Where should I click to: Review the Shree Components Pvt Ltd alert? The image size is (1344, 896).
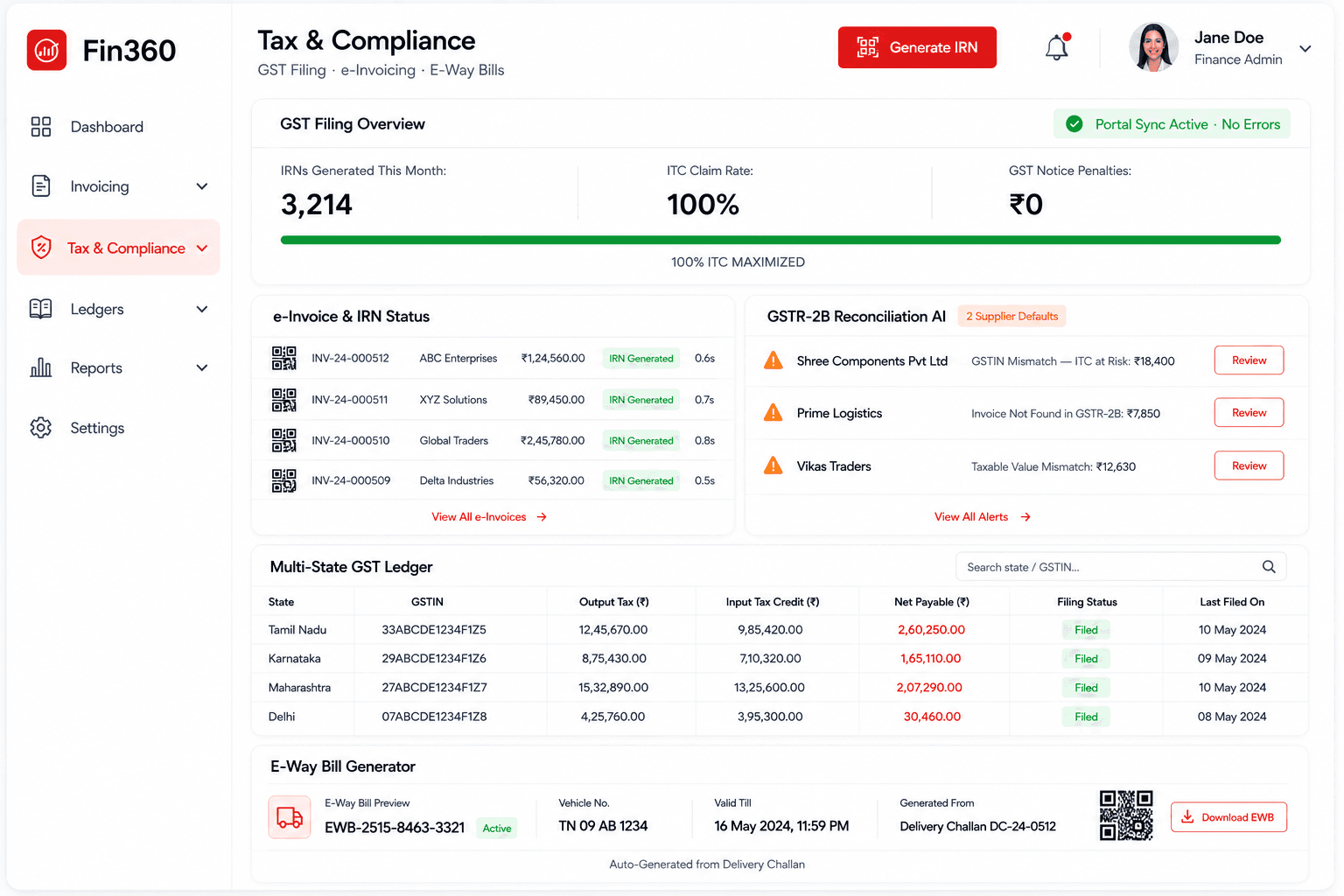pos(1249,360)
